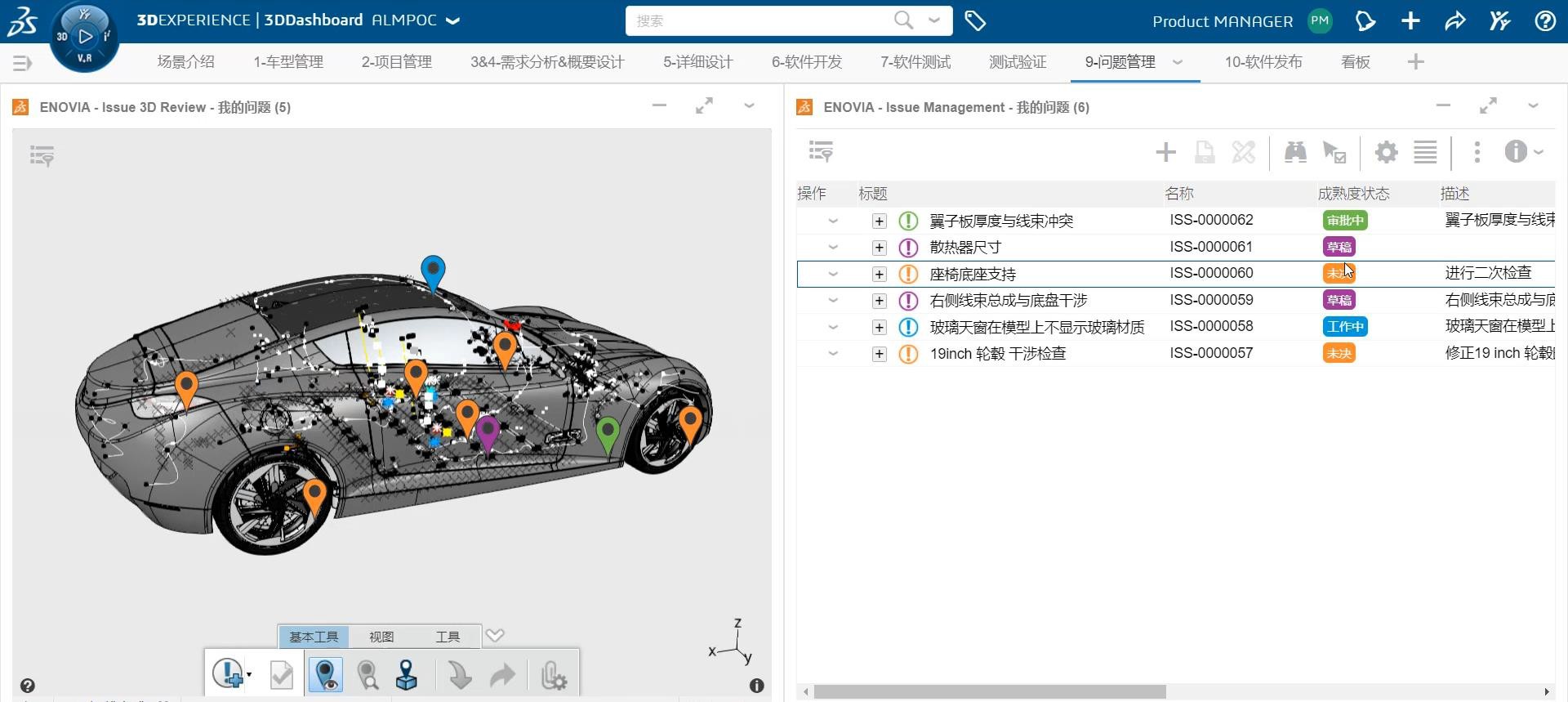Open notifications bell icon in top bar
The width and height of the screenshot is (1568, 702).
click(1365, 21)
